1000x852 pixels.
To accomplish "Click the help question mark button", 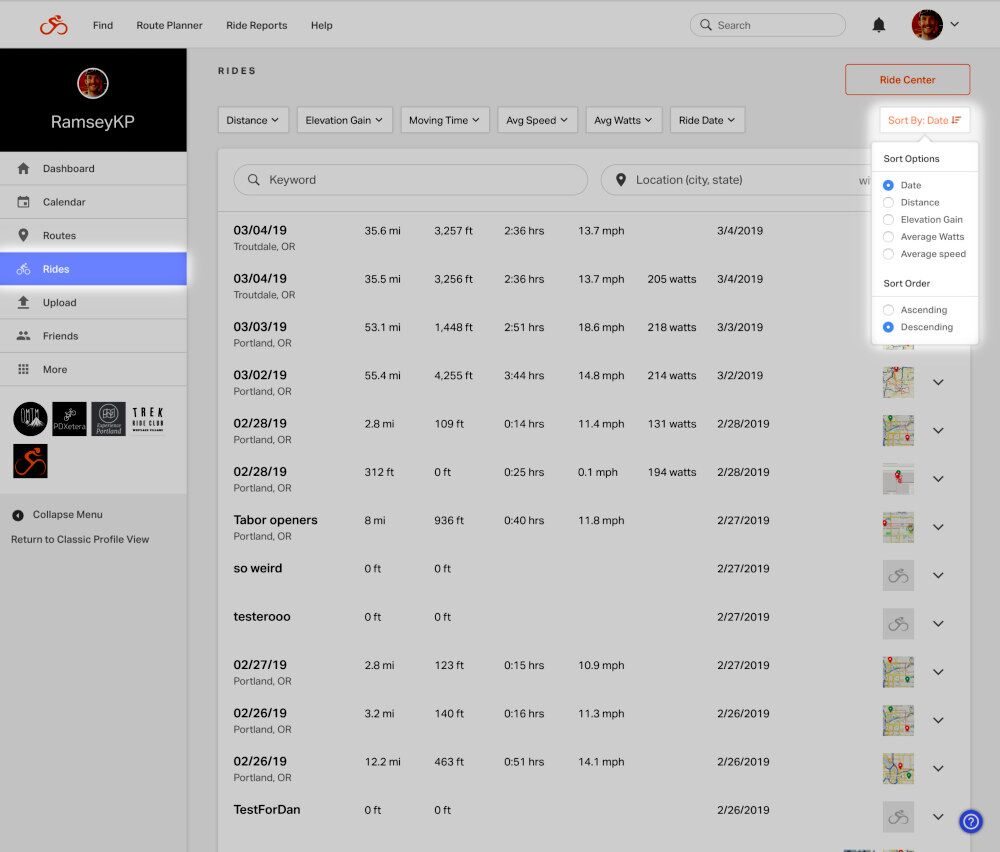I will click(x=971, y=821).
